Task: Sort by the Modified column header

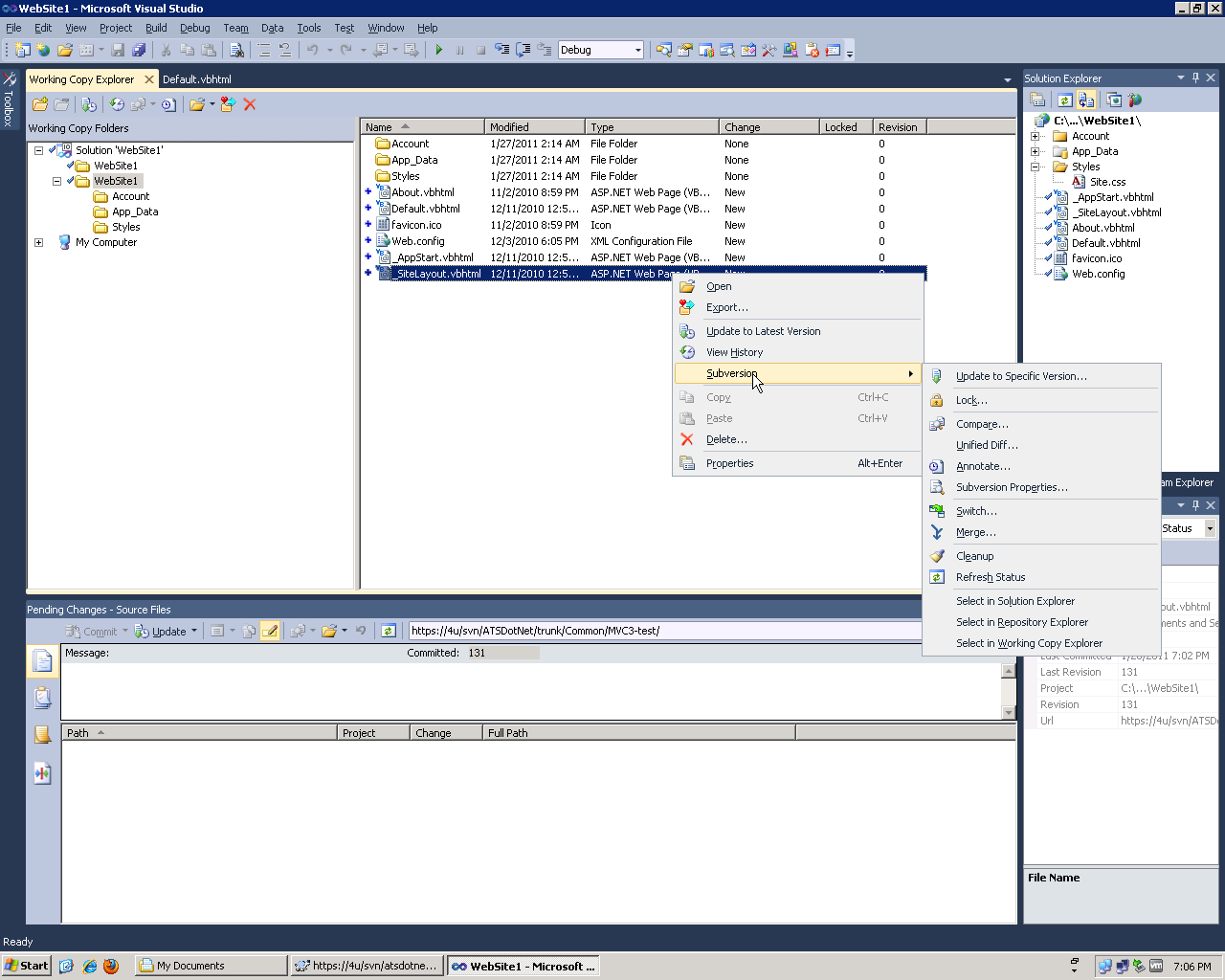Action: (535, 126)
